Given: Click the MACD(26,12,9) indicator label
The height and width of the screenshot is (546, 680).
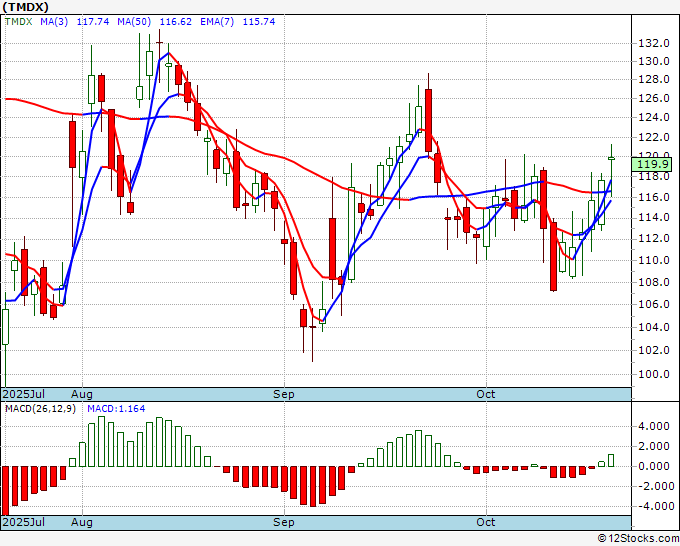Looking at the screenshot, I should coord(40,409).
